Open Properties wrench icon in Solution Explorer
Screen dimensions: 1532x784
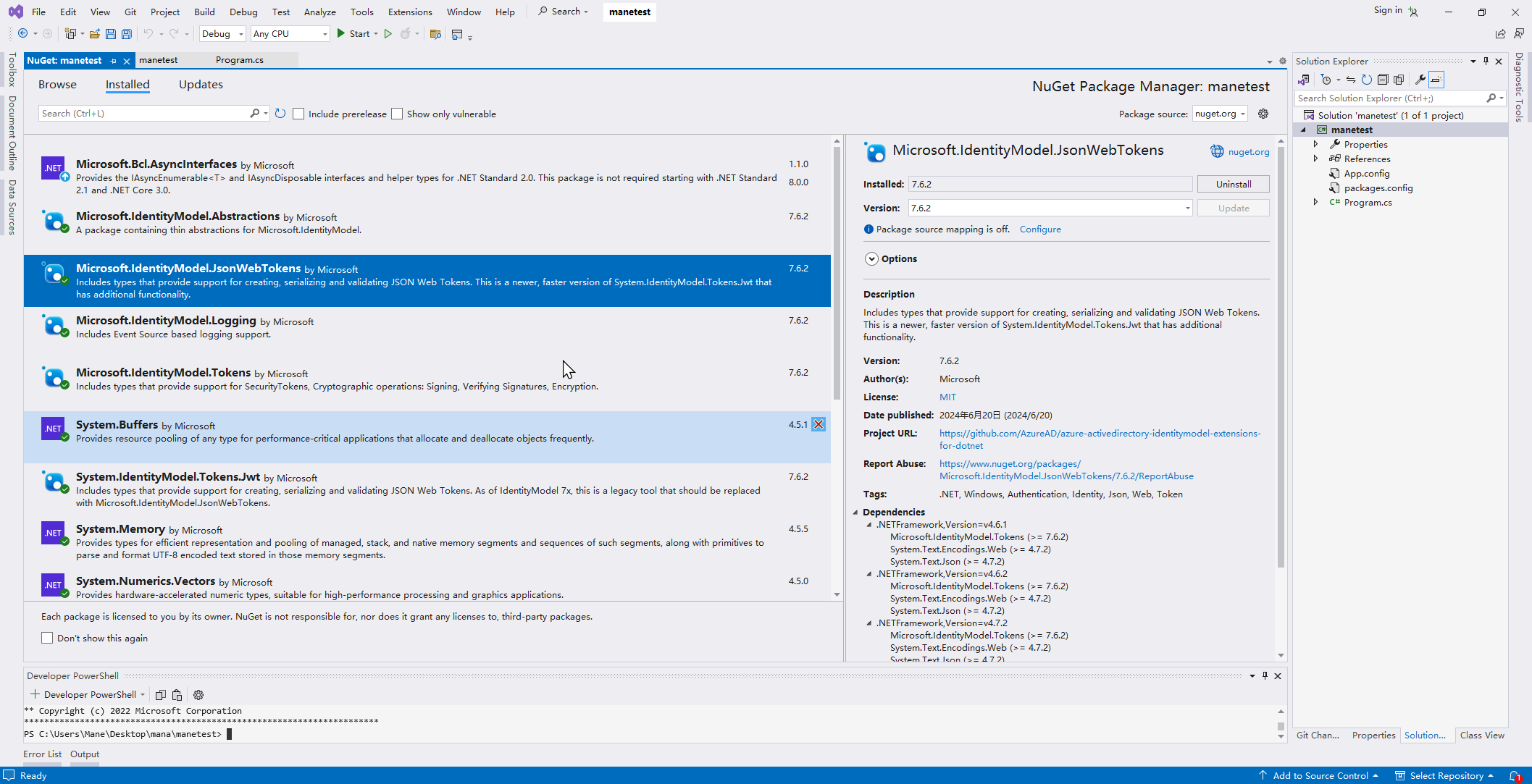[1420, 80]
